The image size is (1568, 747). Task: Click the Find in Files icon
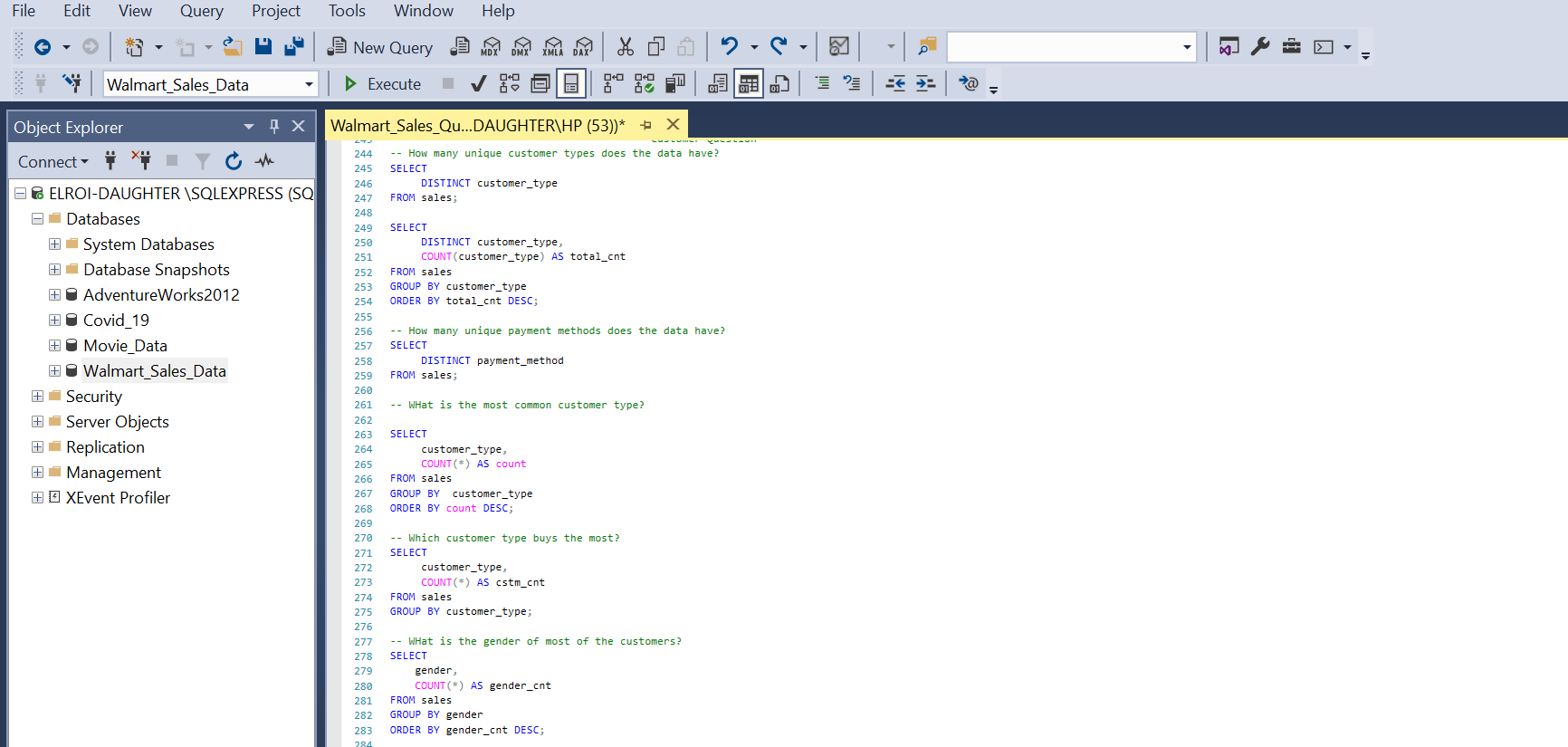(928, 47)
